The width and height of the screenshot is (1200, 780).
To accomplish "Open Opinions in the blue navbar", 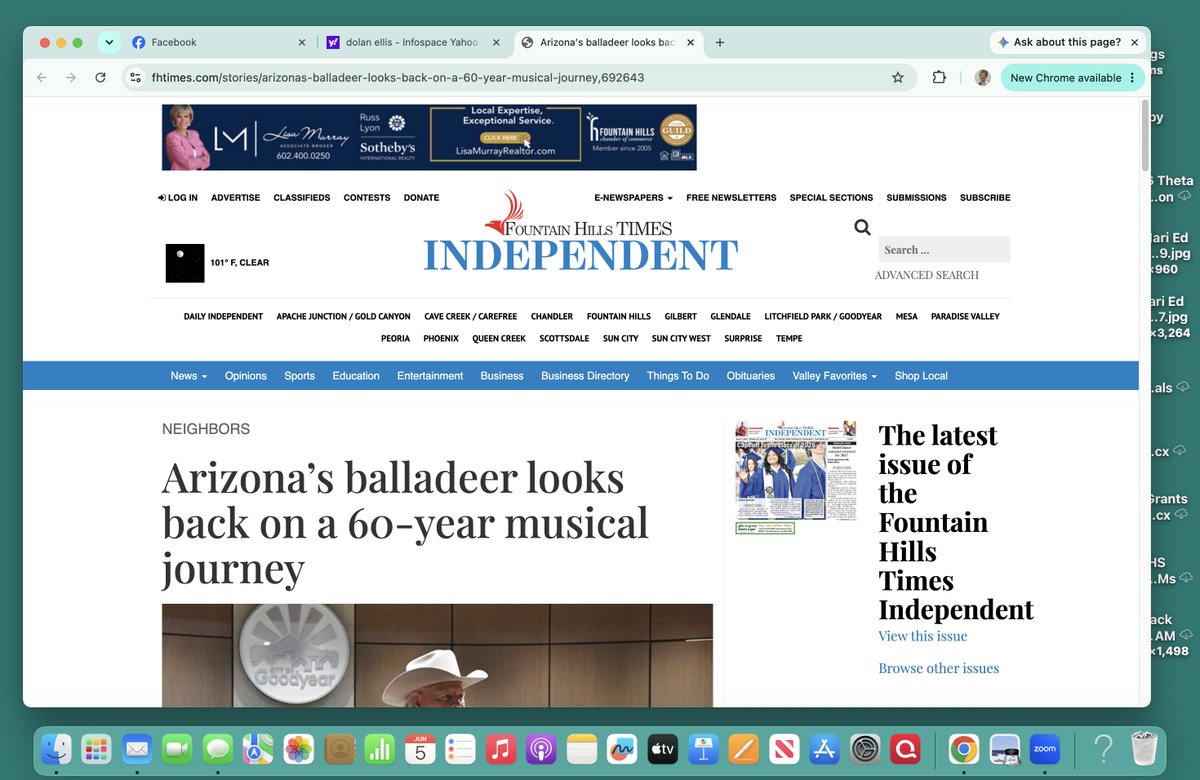I will (x=246, y=376).
